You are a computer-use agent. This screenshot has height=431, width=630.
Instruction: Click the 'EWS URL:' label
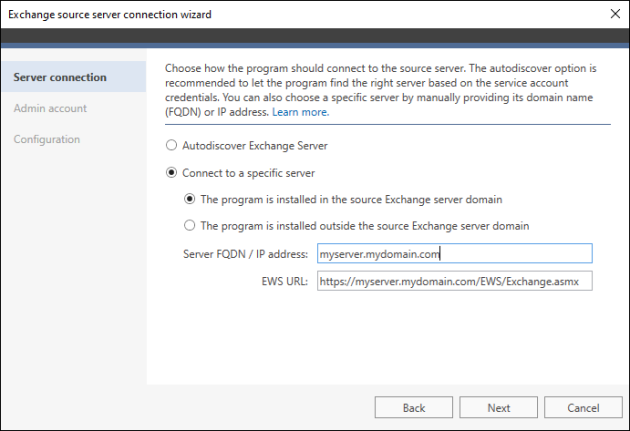[x=284, y=281]
